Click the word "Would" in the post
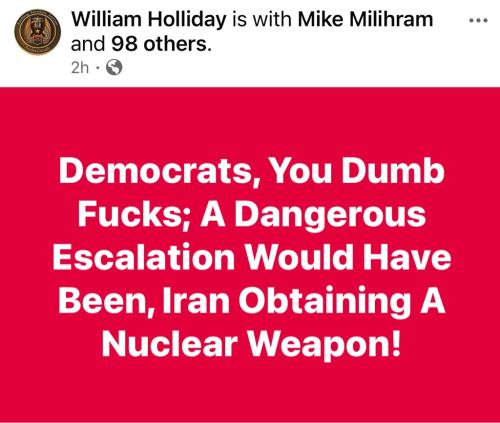This screenshot has width=500, height=423. [x=299, y=257]
